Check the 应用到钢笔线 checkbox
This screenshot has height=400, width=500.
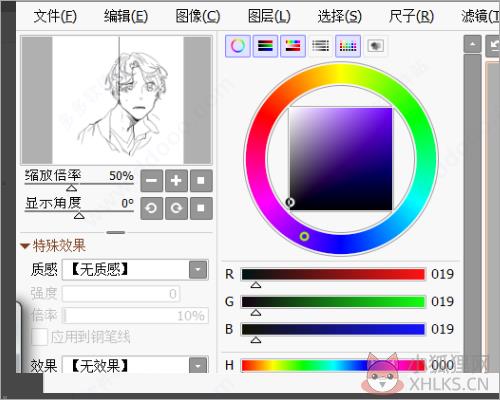[39, 337]
